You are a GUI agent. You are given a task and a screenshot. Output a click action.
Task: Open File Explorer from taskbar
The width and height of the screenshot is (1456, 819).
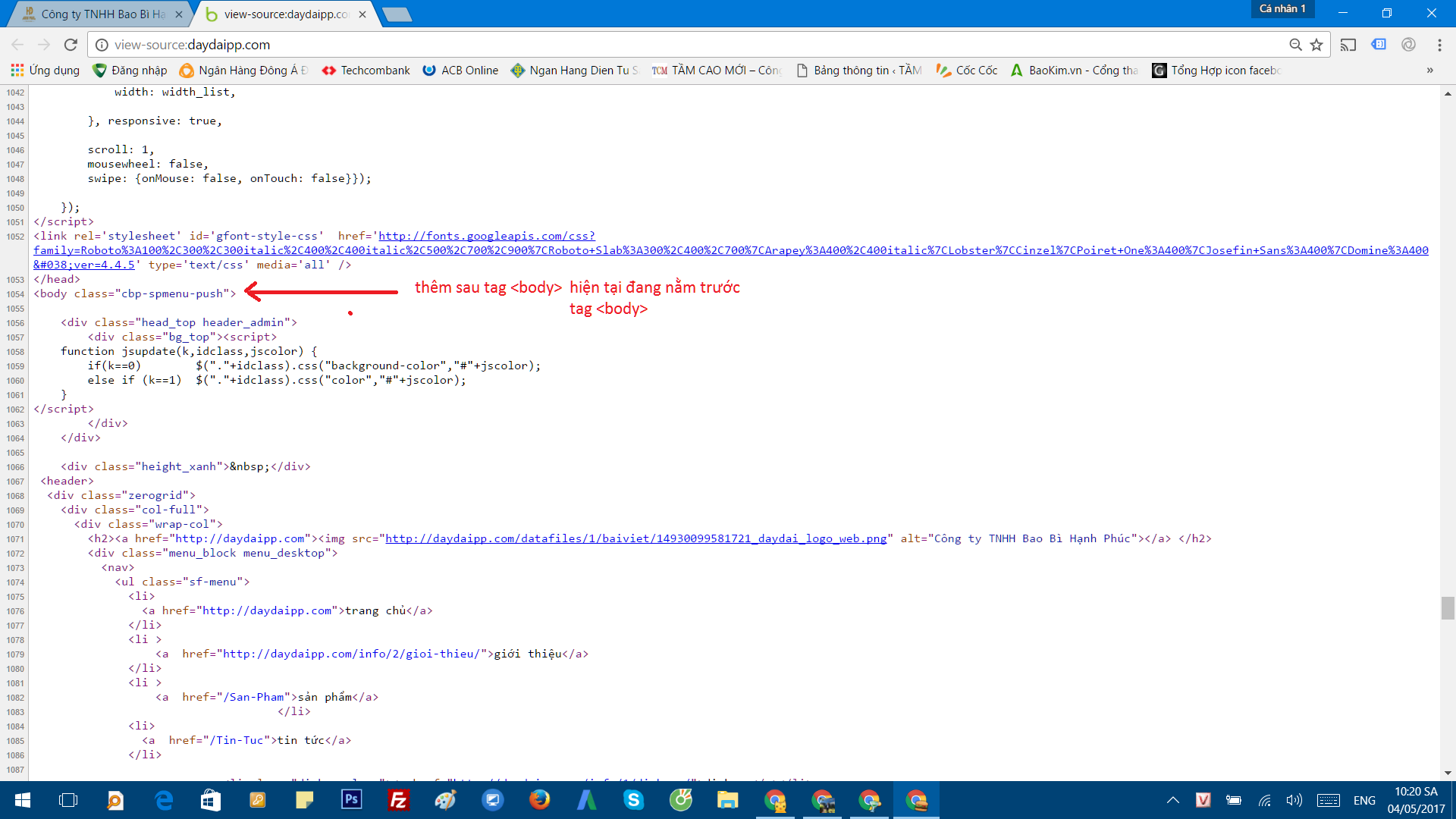(x=727, y=800)
